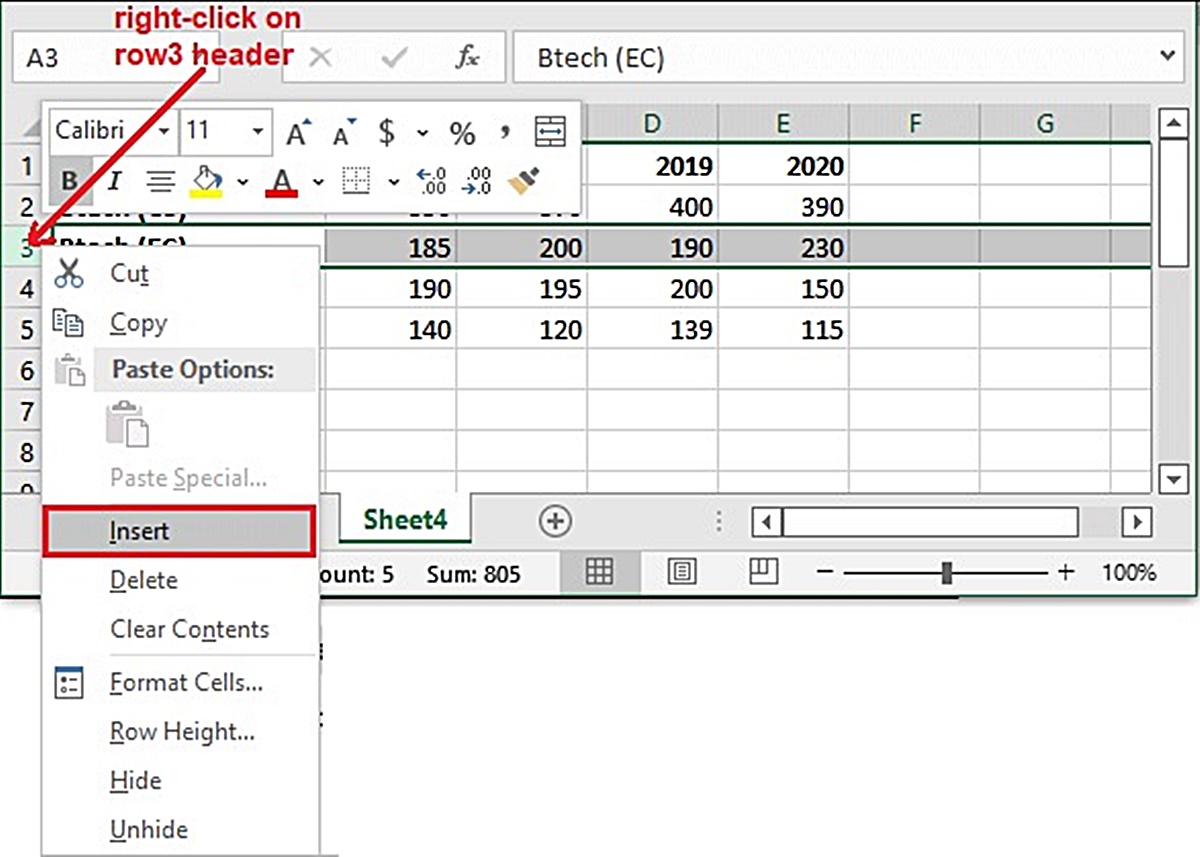Click the Row Height option
The image size is (1200, 857).
(182, 731)
